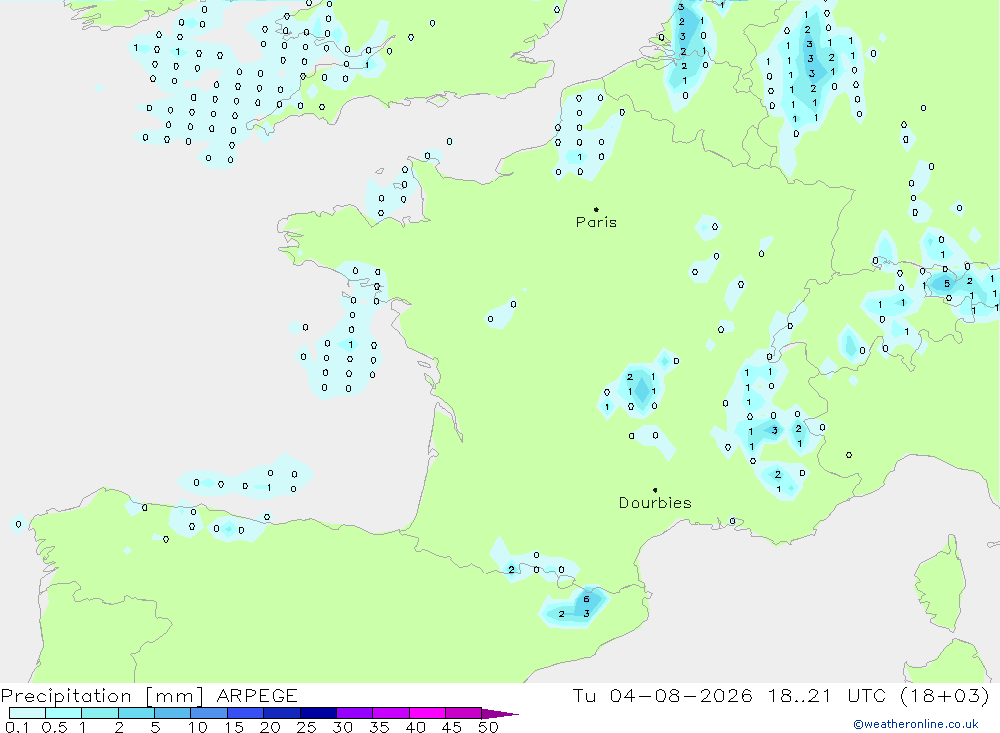Open the weatheronline.co.uk link
Screen dimensions: 1000x733
[916, 724]
